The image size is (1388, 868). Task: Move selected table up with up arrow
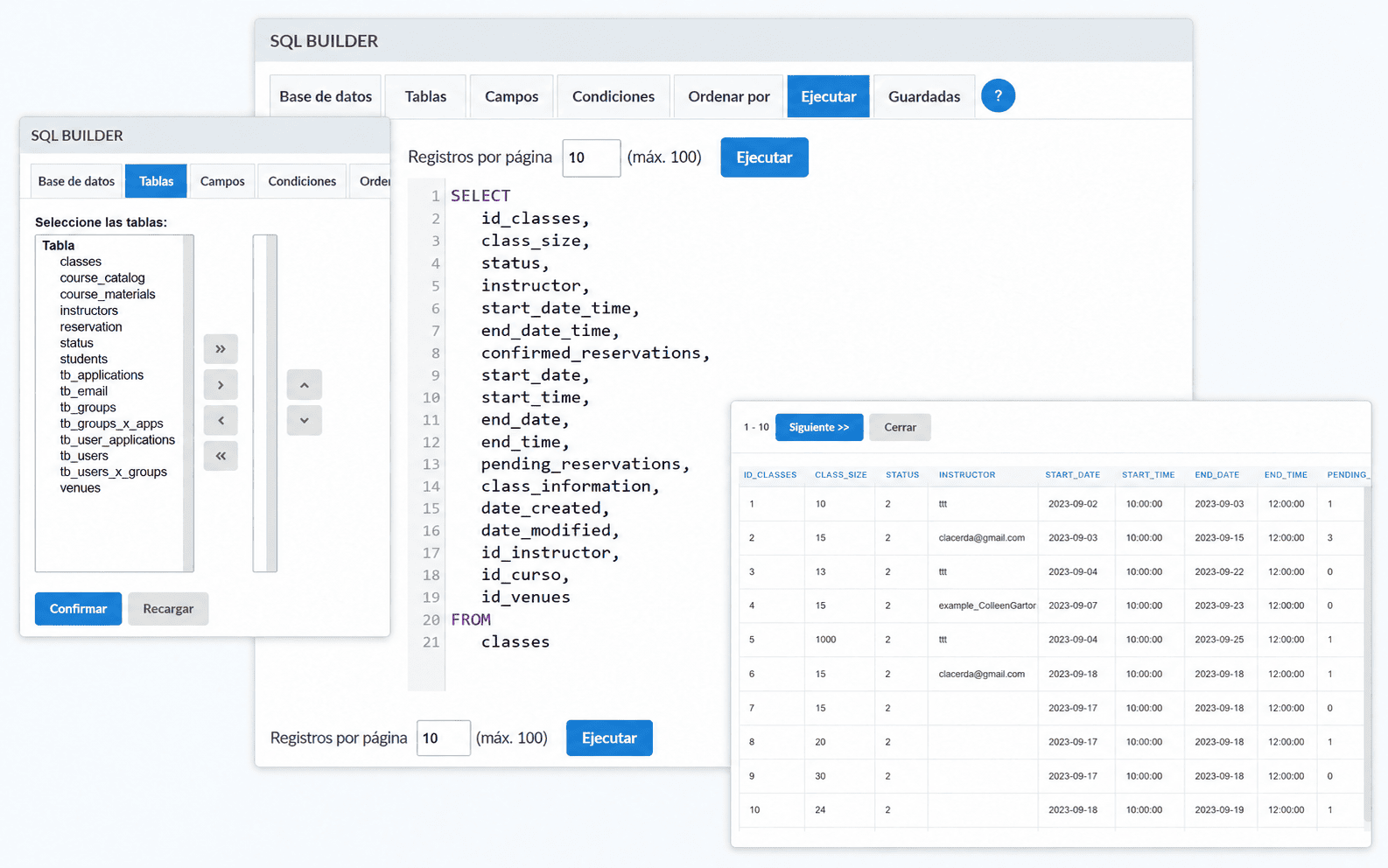pos(304,385)
